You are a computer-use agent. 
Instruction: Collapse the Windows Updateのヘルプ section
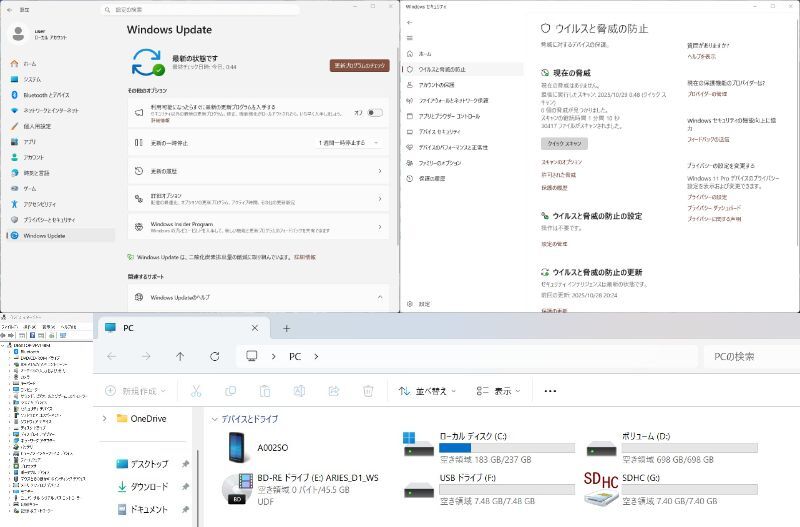(x=380, y=297)
